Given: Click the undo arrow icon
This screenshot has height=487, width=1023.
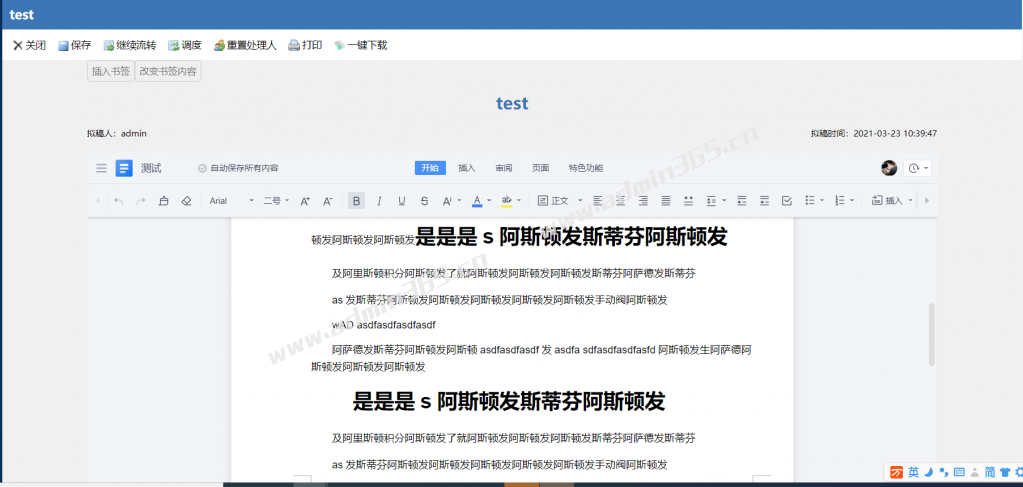Looking at the screenshot, I should point(119,201).
